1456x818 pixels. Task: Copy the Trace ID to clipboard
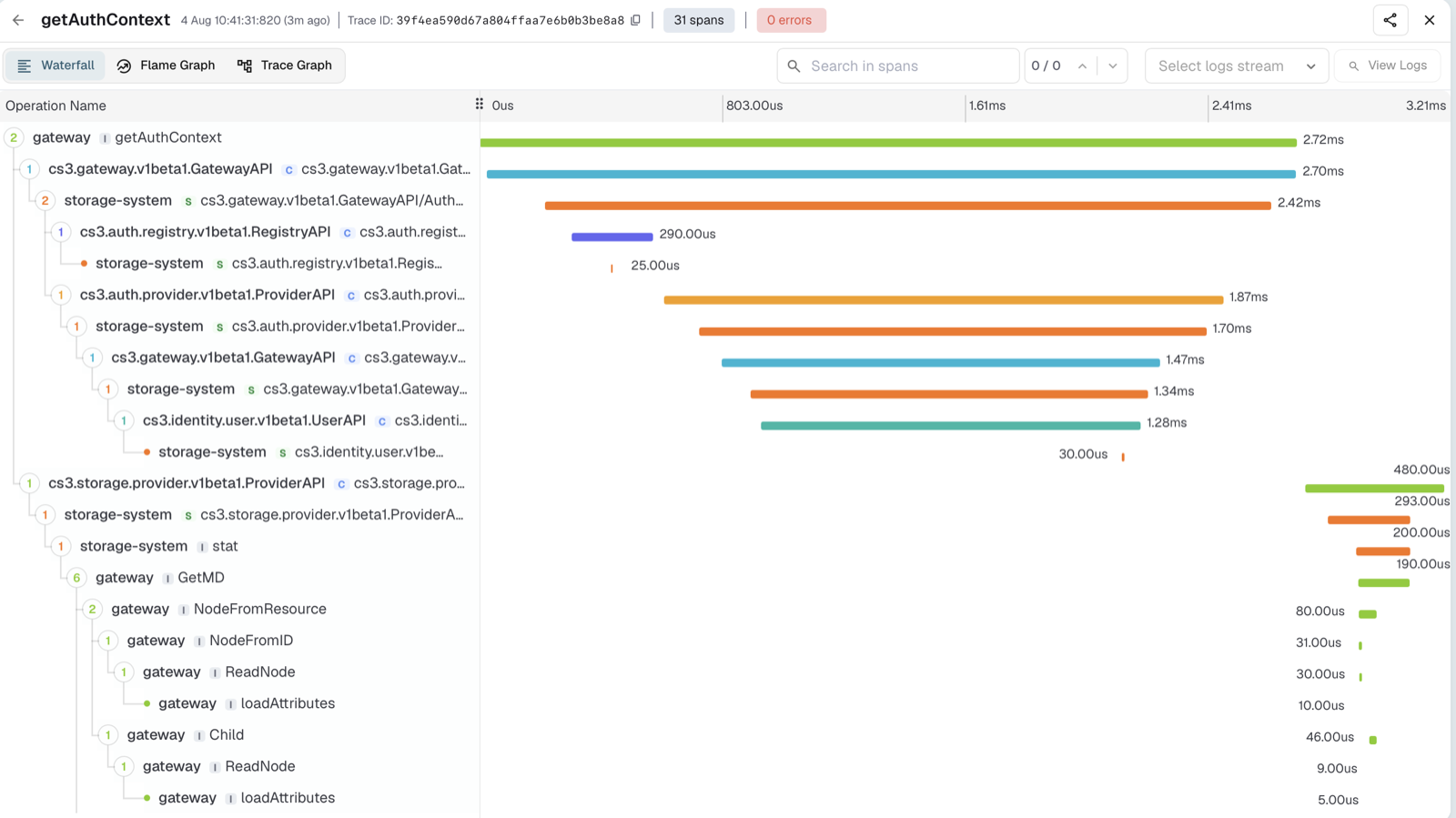pos(636,20)
